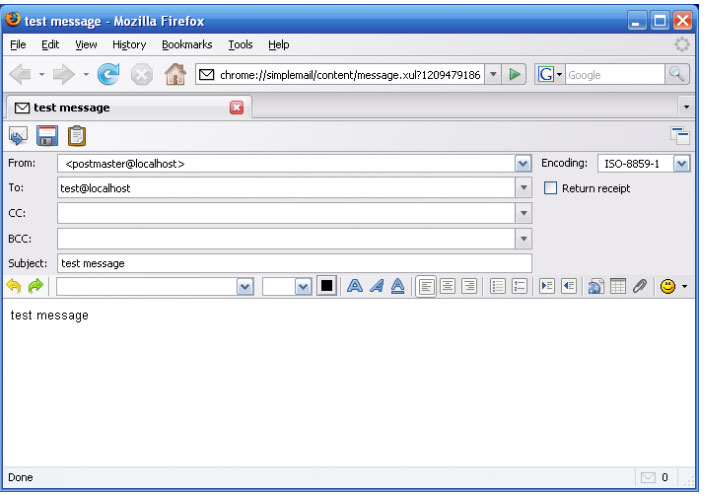Open the Bookmarks menu

point(187,45)
